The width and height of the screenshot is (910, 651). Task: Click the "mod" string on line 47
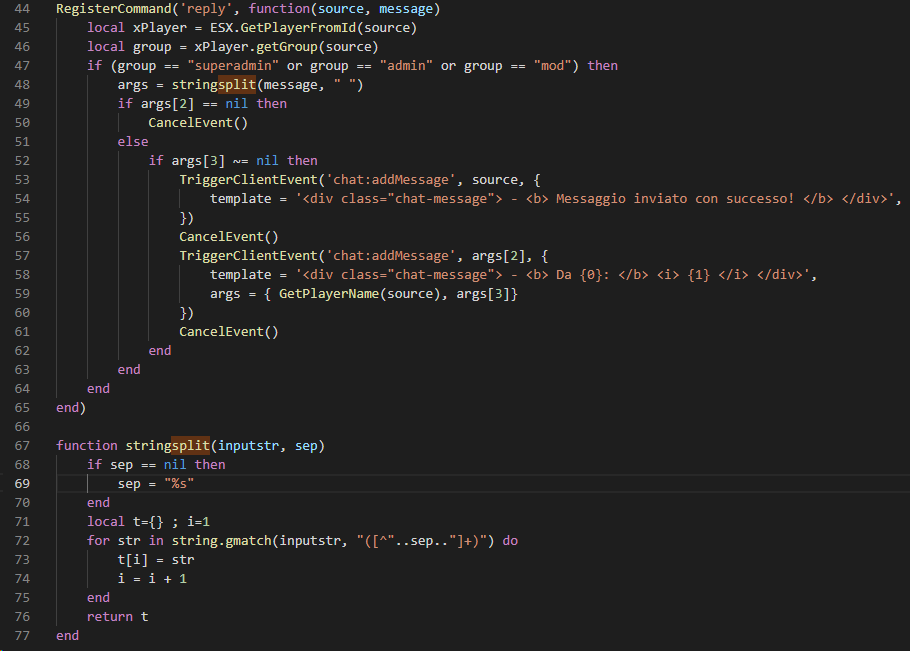pyautogui.click(x=552, y=66)
